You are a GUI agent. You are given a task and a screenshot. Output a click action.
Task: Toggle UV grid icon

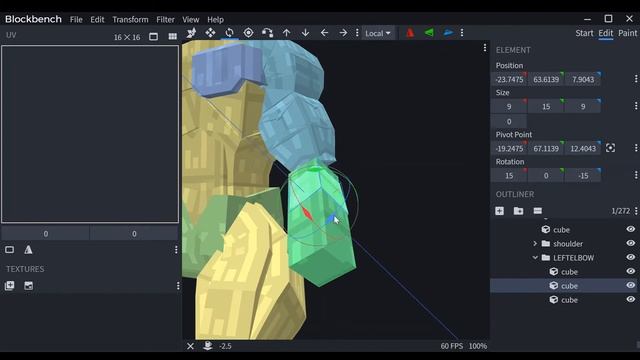click(x=173, y=37)
